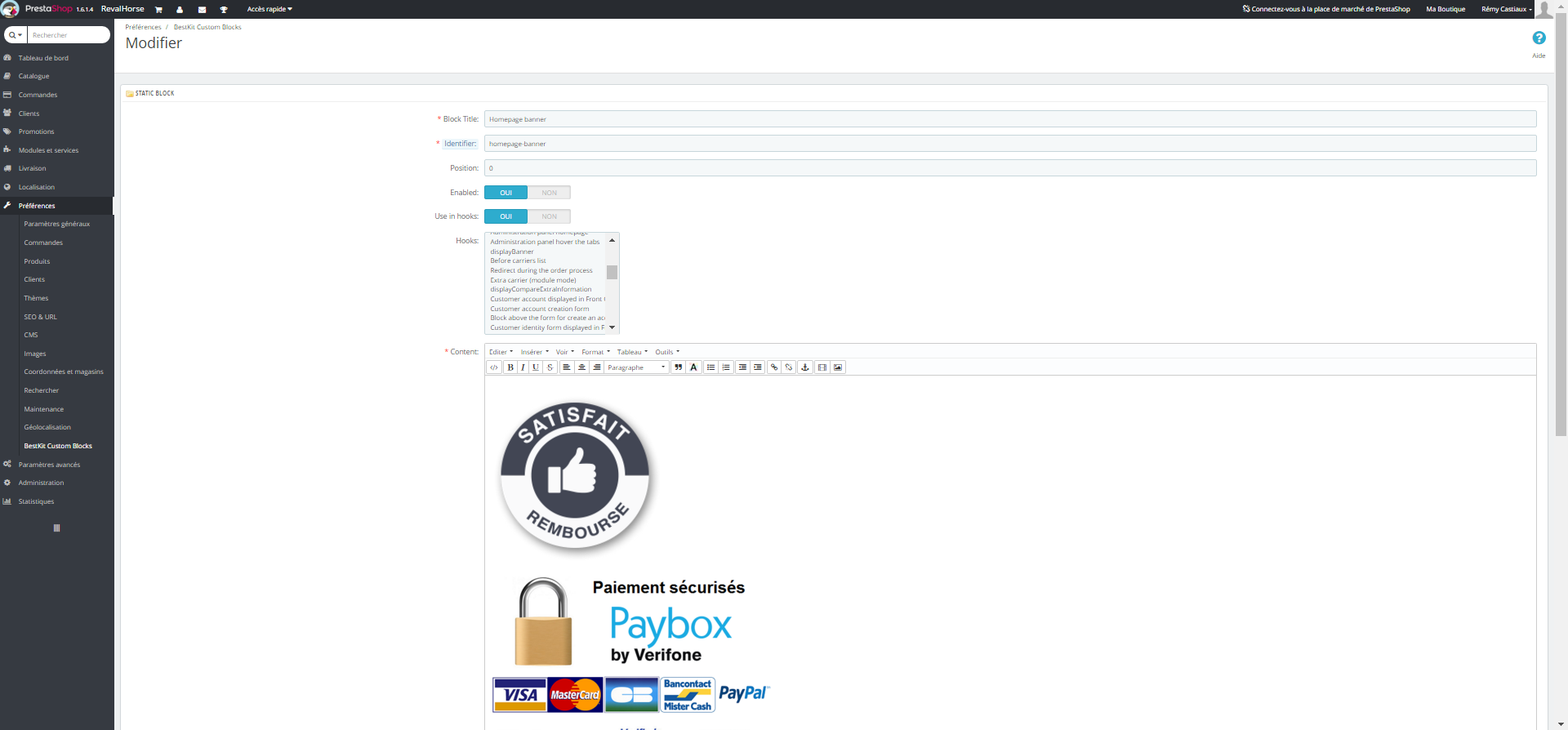Insert a numbered list
The height and width of the screenshot is (730, 1568).
click(726, 367)
